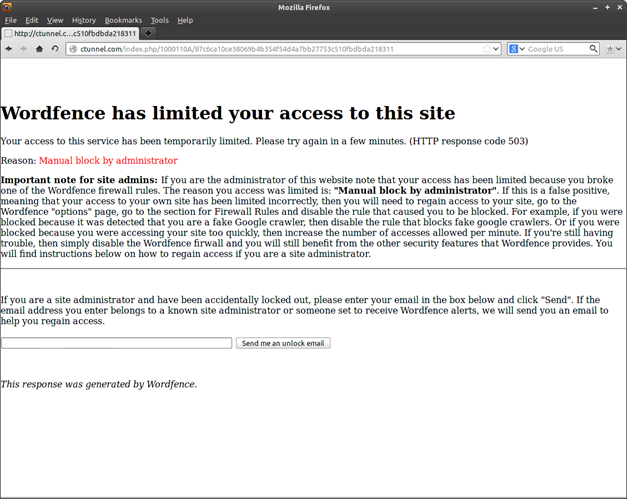
Task: Open the Tools menu
Action: (x=160, y=20)
